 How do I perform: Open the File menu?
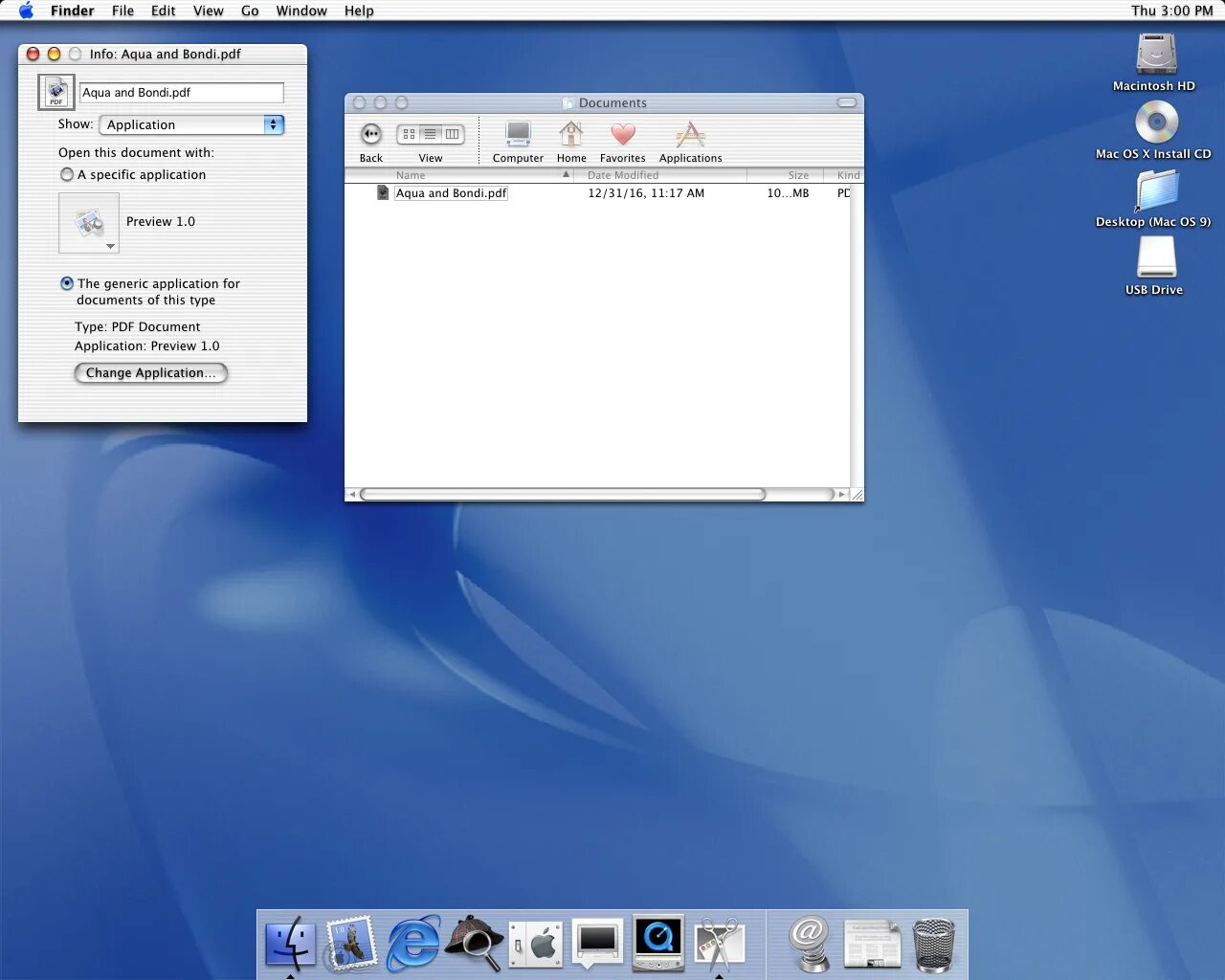click(122, 11)
